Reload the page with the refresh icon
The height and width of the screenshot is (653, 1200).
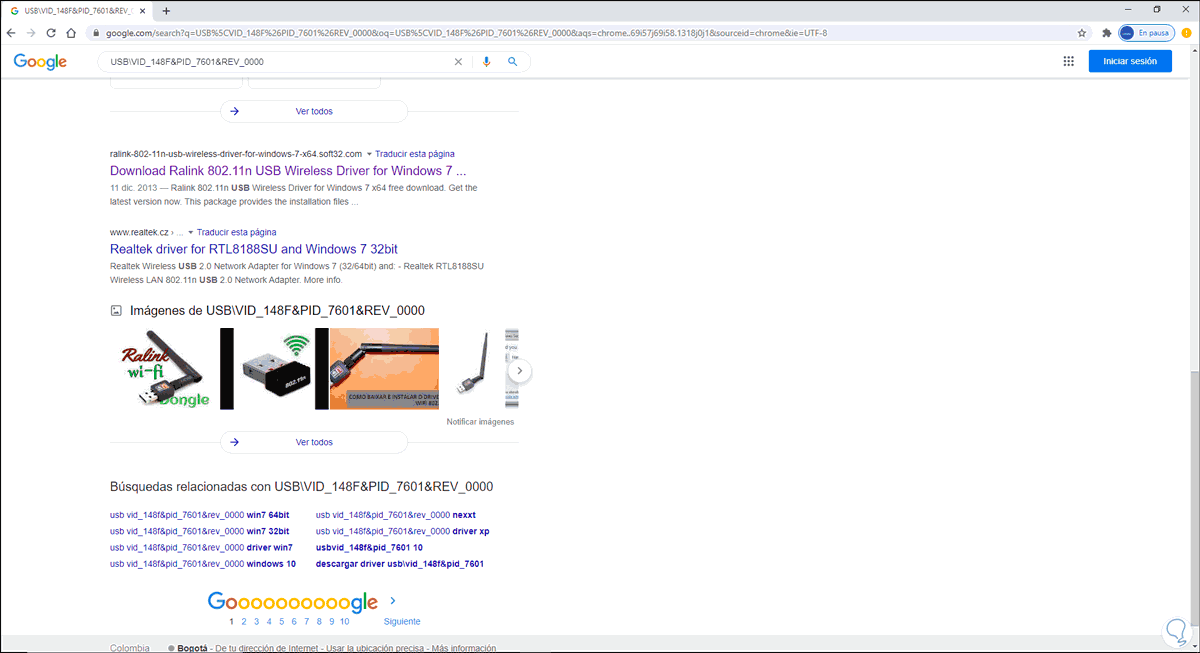click(x=53, y=33)
